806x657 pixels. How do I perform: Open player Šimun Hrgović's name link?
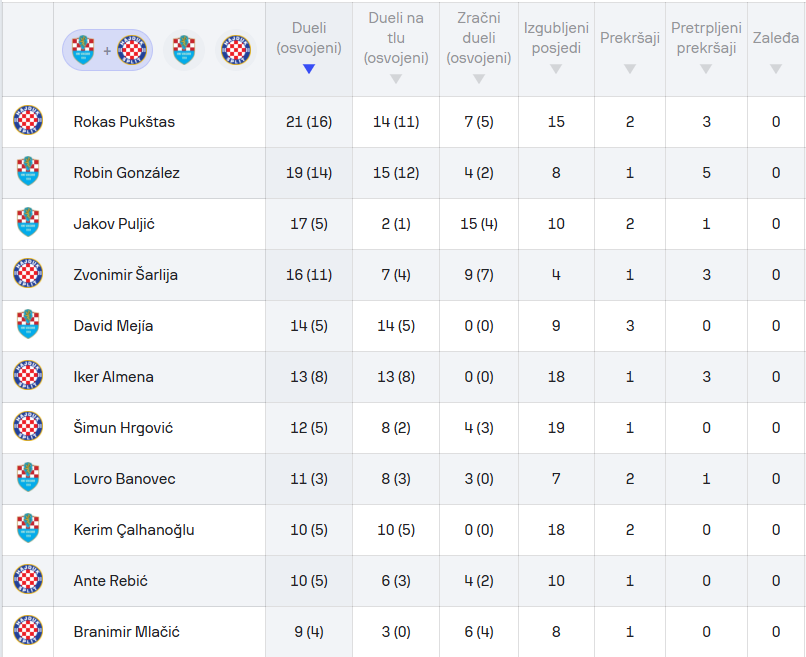123,428
